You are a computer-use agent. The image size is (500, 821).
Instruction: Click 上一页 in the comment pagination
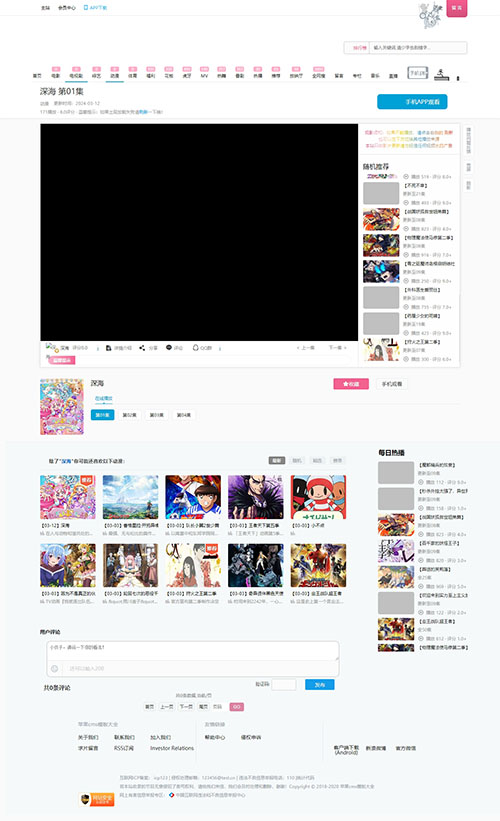(166, 707)
